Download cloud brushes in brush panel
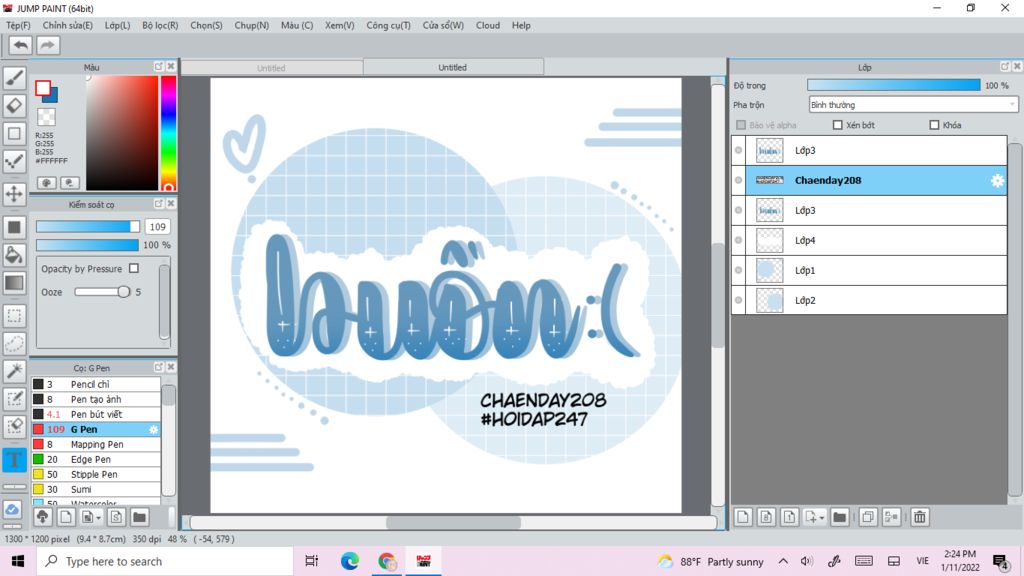The width and height of the screenshot is (1024, 576). click(42, 517)
